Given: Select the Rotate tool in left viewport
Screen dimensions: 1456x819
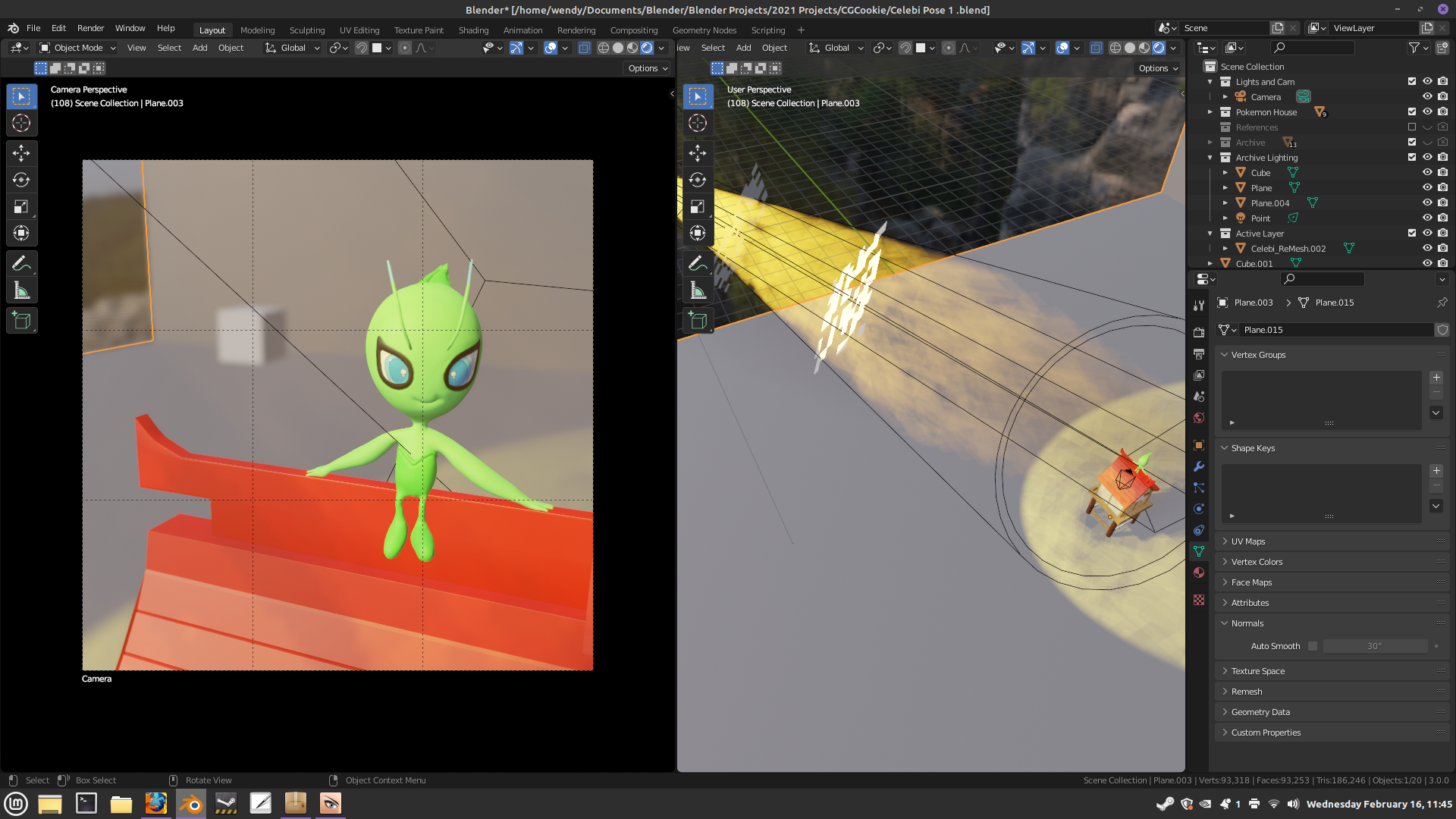Looking at the screenshot, I should click(21, 180).
